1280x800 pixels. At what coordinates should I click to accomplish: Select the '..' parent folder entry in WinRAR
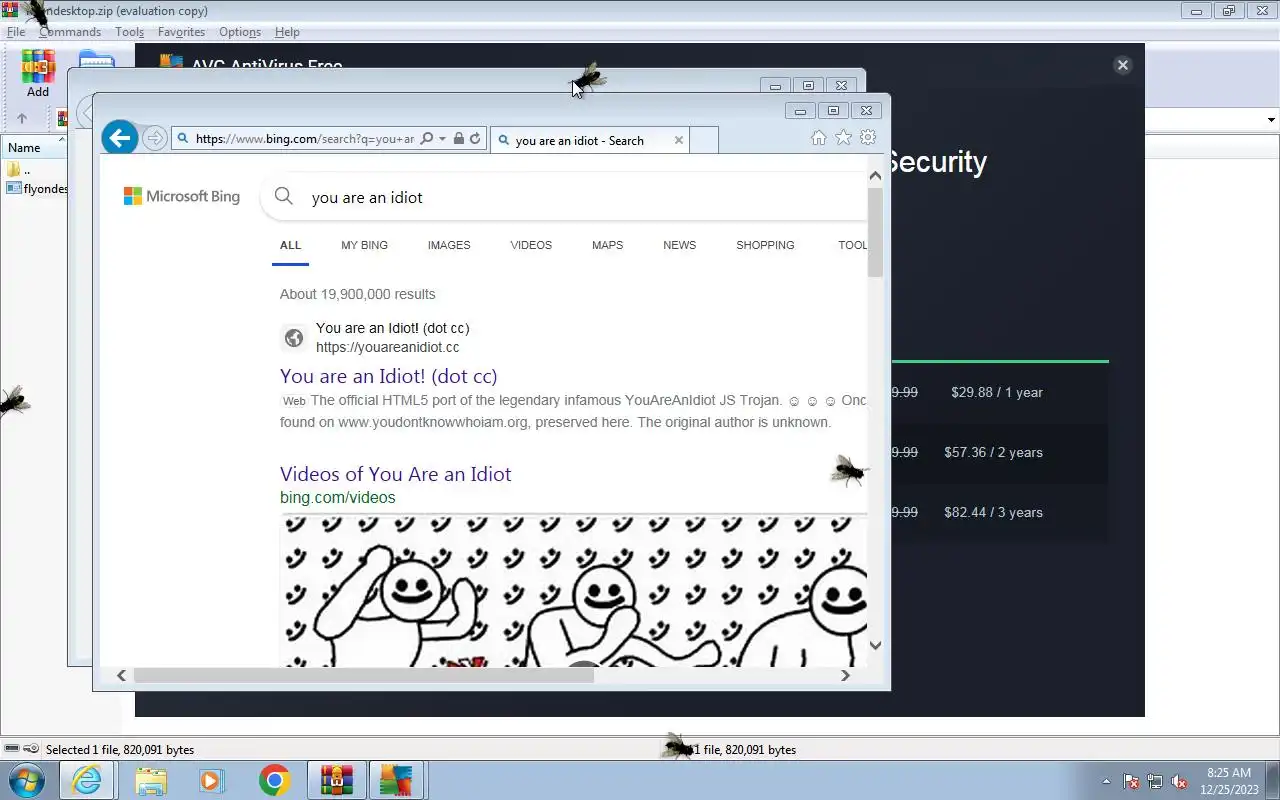point(18,169)
